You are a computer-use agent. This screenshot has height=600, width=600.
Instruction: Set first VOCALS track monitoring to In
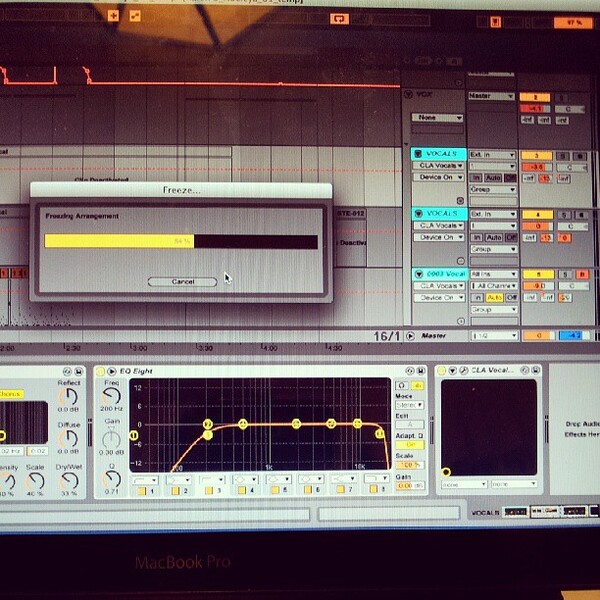point(476,178)
